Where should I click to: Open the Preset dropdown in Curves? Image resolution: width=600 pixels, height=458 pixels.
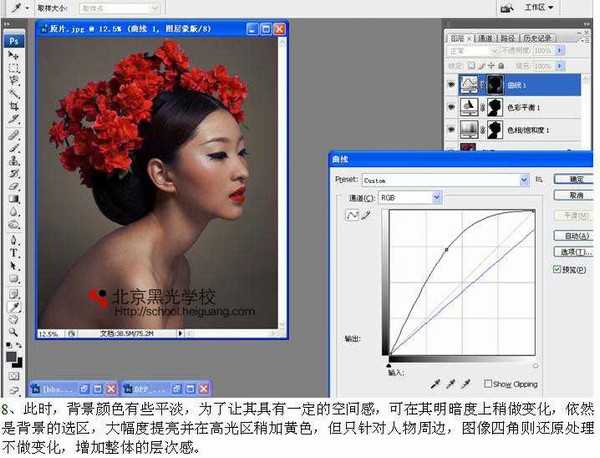click(x=524, y=180)
